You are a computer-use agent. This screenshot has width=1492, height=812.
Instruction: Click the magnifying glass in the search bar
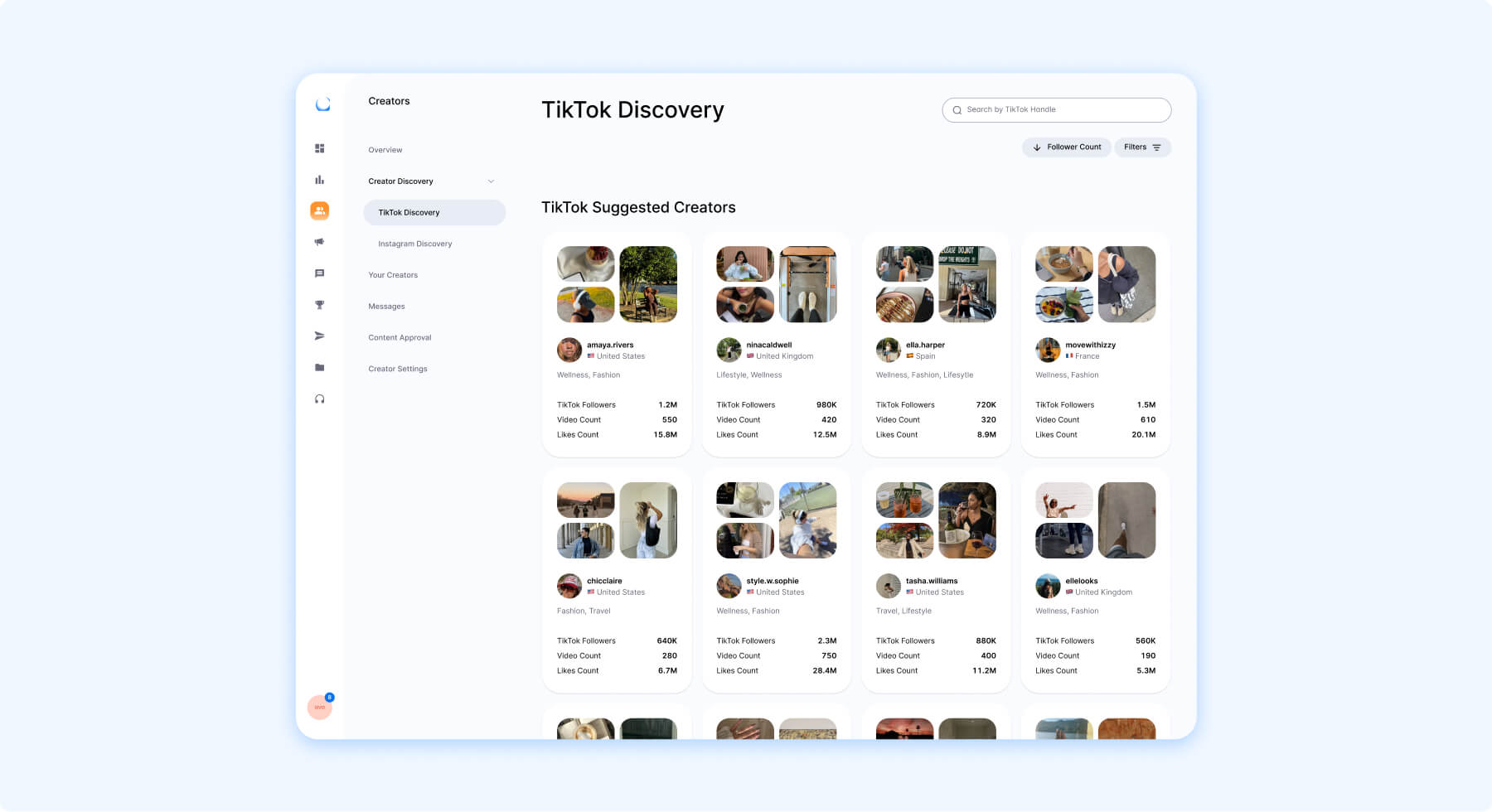[x=957, y=109]
